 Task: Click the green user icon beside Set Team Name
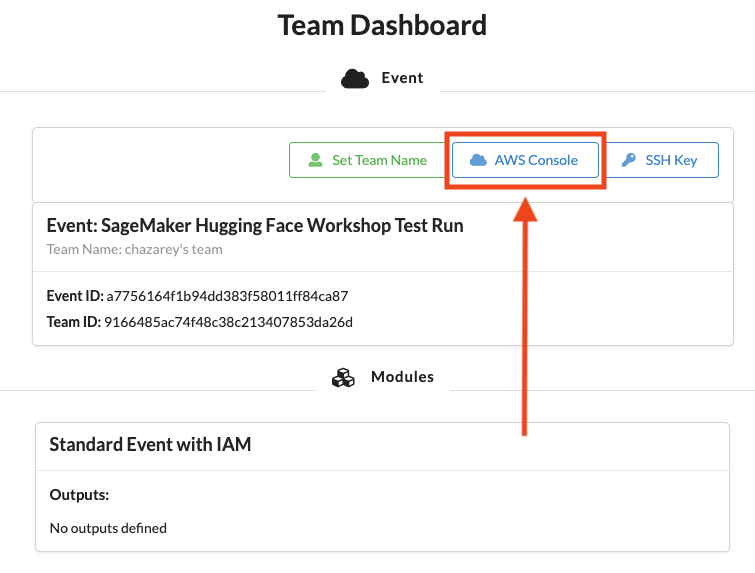(315, 160)
